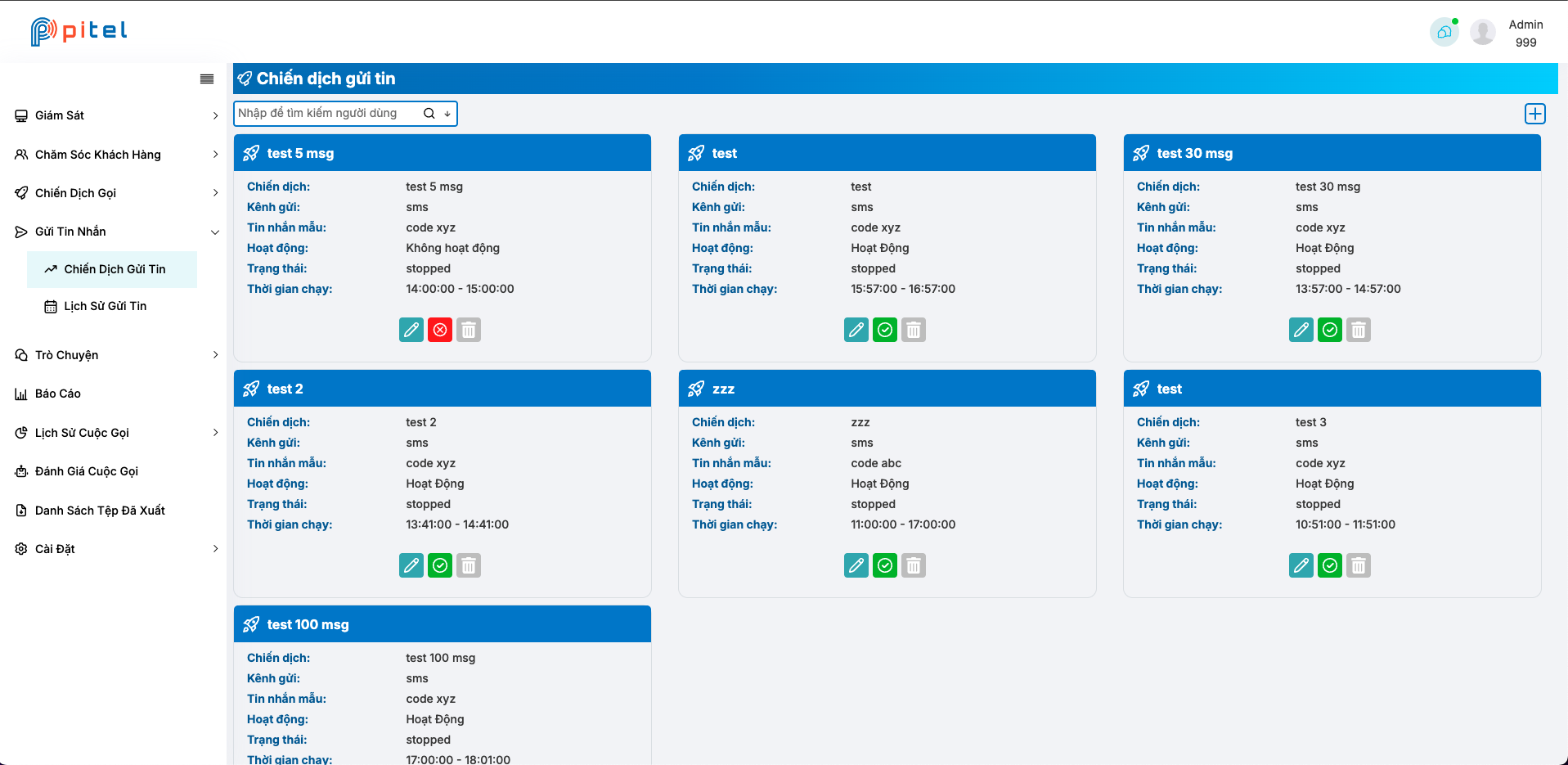The height and width of the screenshot is (765, 1568).
Task: Delete the 'test 2' campaign
Action: (469, 565)
